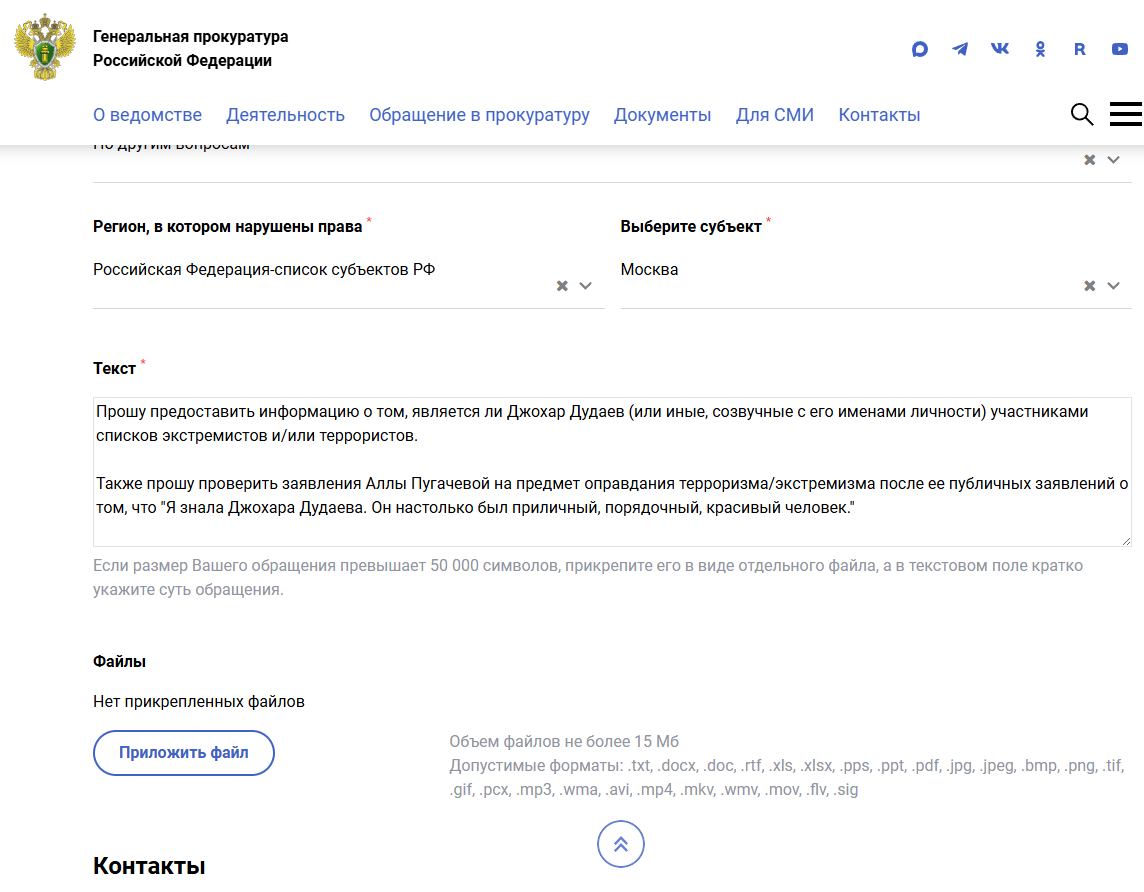Expand the "Регион, в котором нарушены права" dropdown
Image resolution: width=1144 pixels, height=892 pixels.
click(586, 286)
